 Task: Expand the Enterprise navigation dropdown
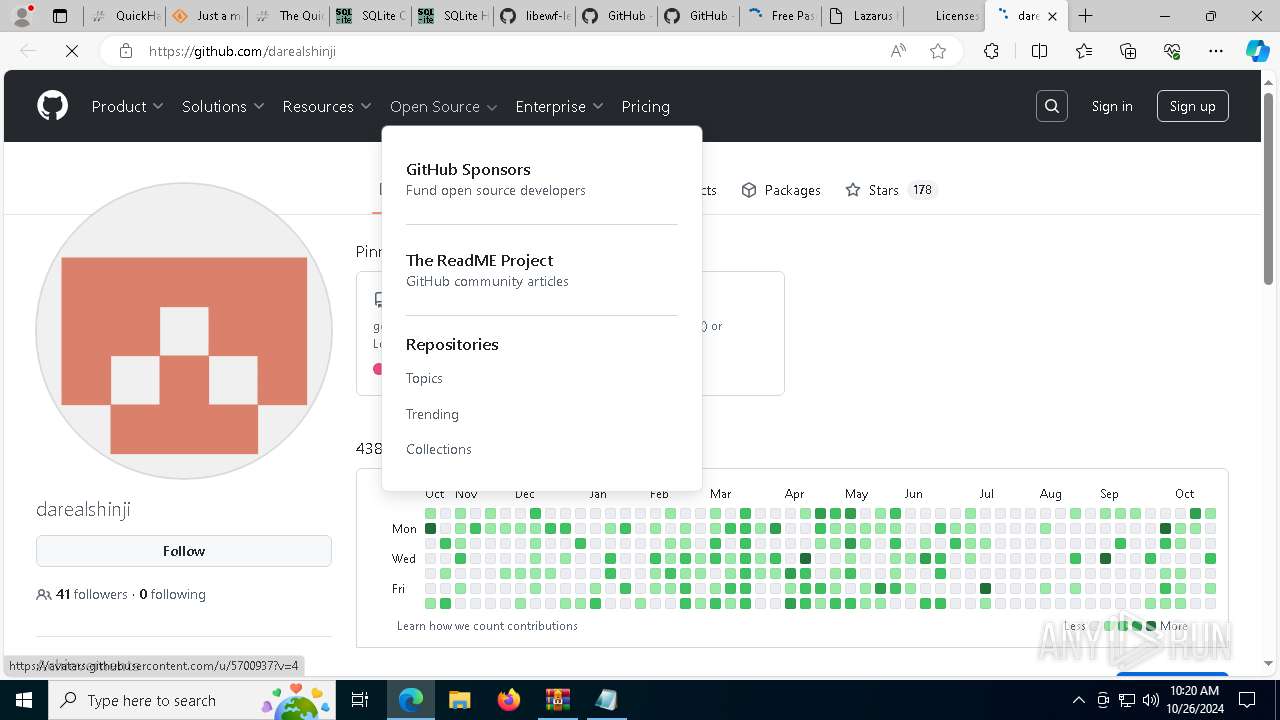pos(559,106)
